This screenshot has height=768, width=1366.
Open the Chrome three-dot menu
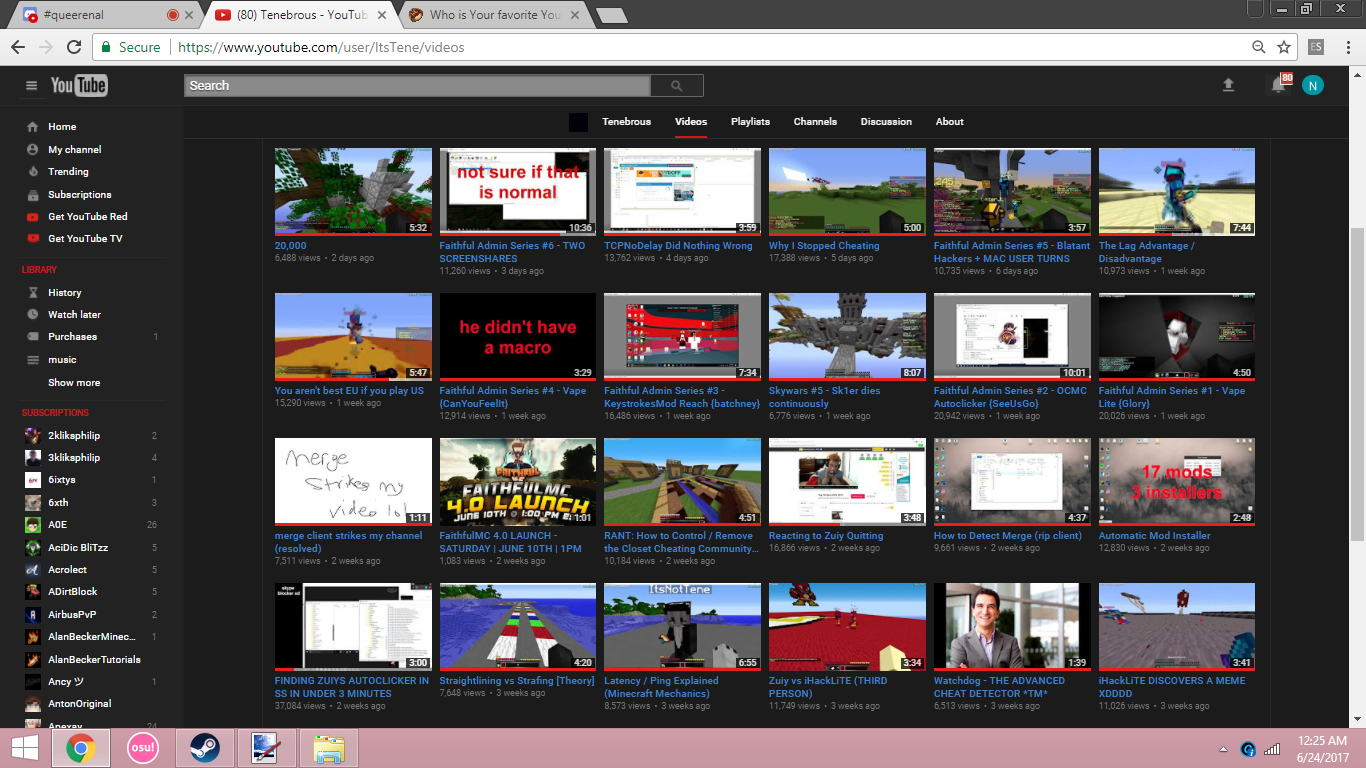coord(1347,47)
